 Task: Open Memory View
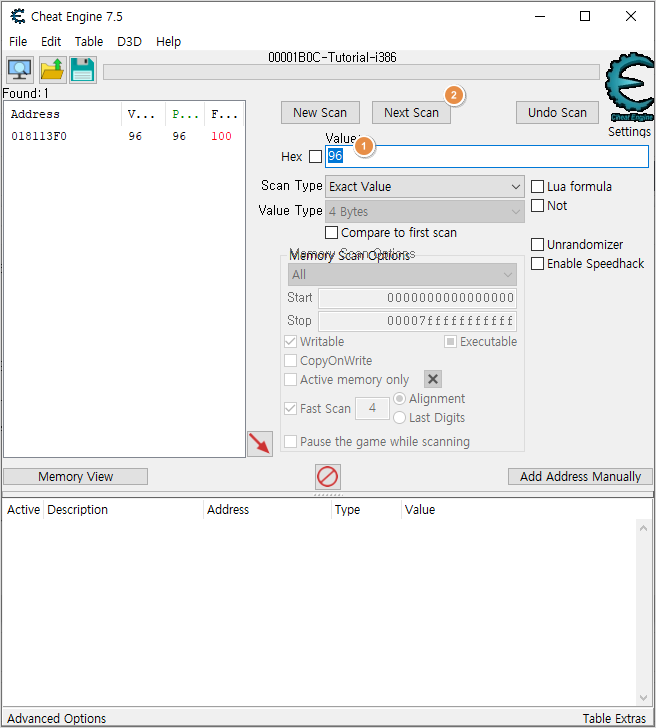point(76,477)
